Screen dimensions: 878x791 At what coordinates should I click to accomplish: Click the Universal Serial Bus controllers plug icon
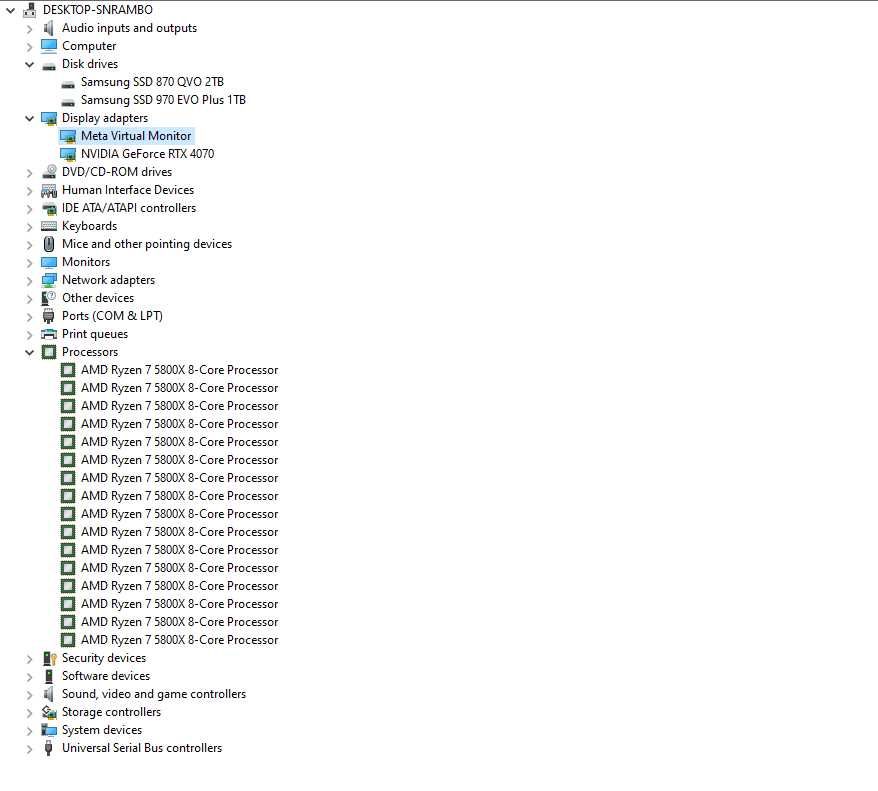click(x=49, y=748)
